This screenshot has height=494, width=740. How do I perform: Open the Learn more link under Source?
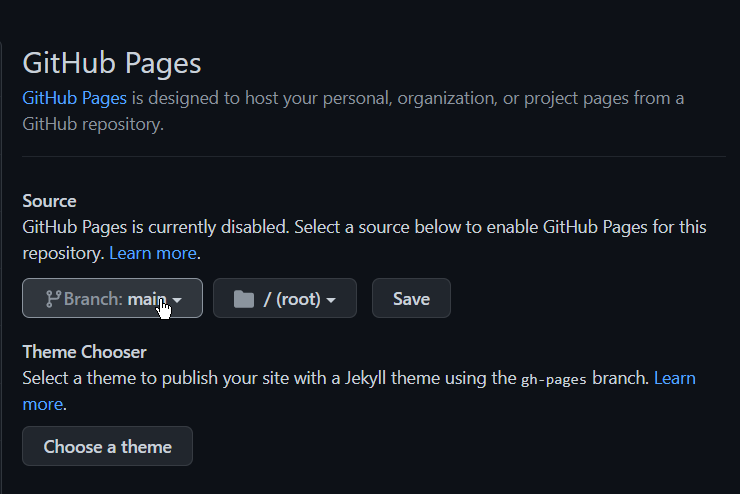[153, 253]
